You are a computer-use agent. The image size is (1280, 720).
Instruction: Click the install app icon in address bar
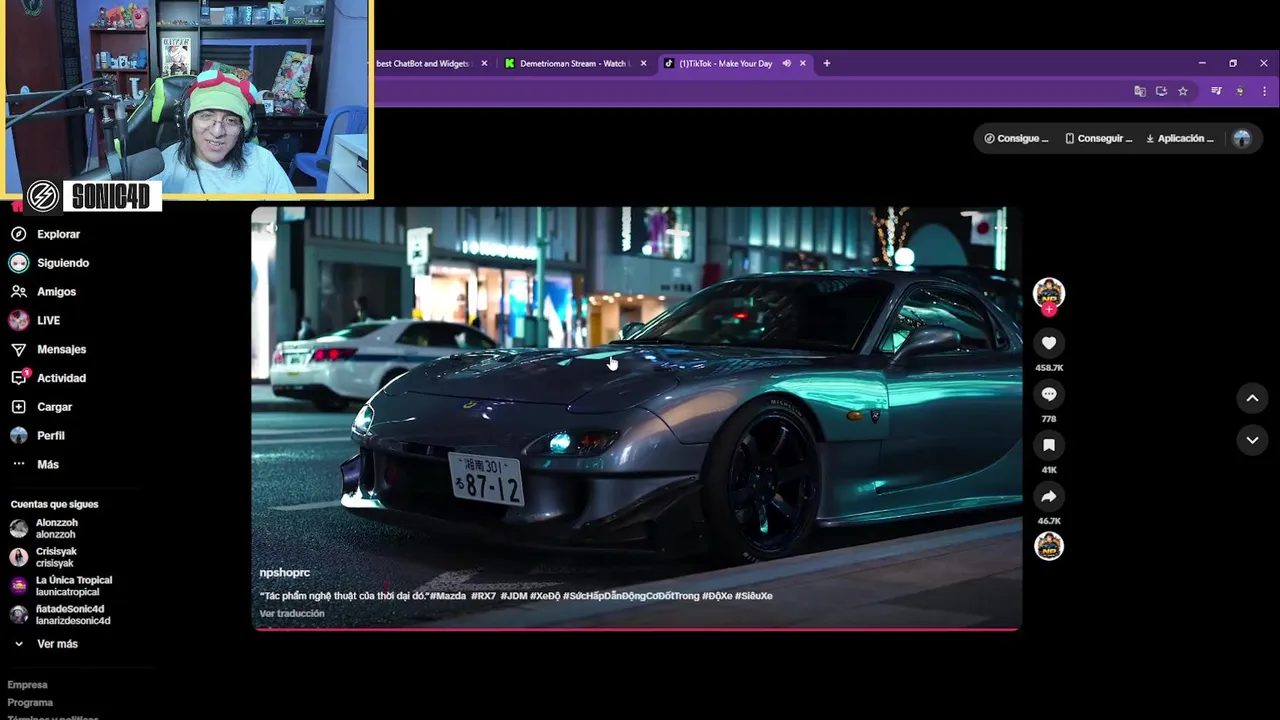click(x=1161, y=91)
